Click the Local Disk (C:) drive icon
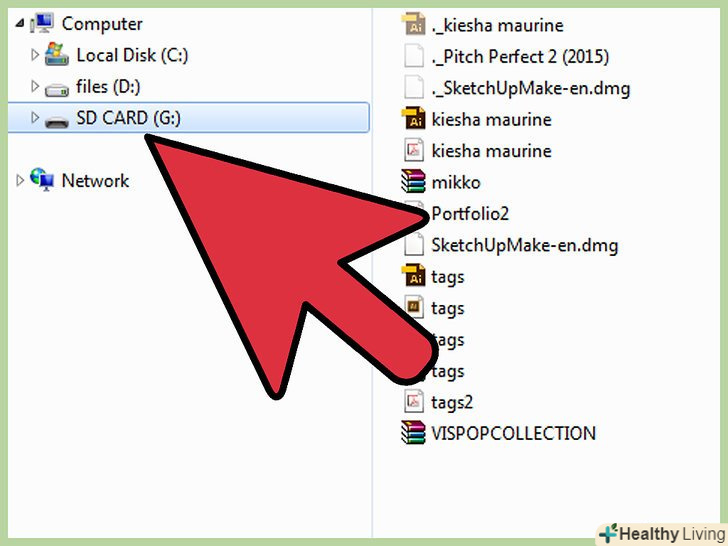Image resolution: width=728 pixels, height=546 pixels. (57, 54)
